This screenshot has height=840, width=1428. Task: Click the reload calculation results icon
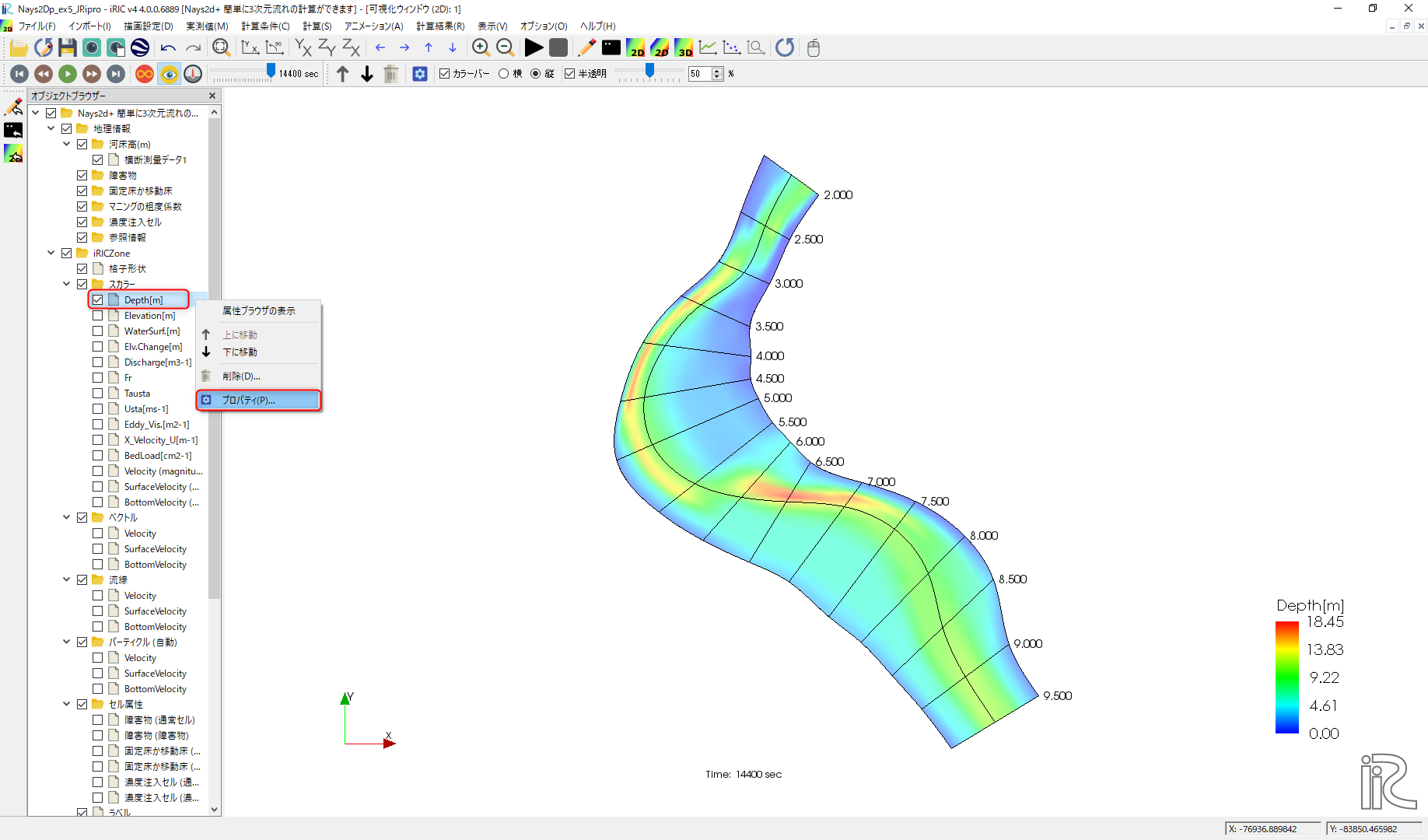785,48
